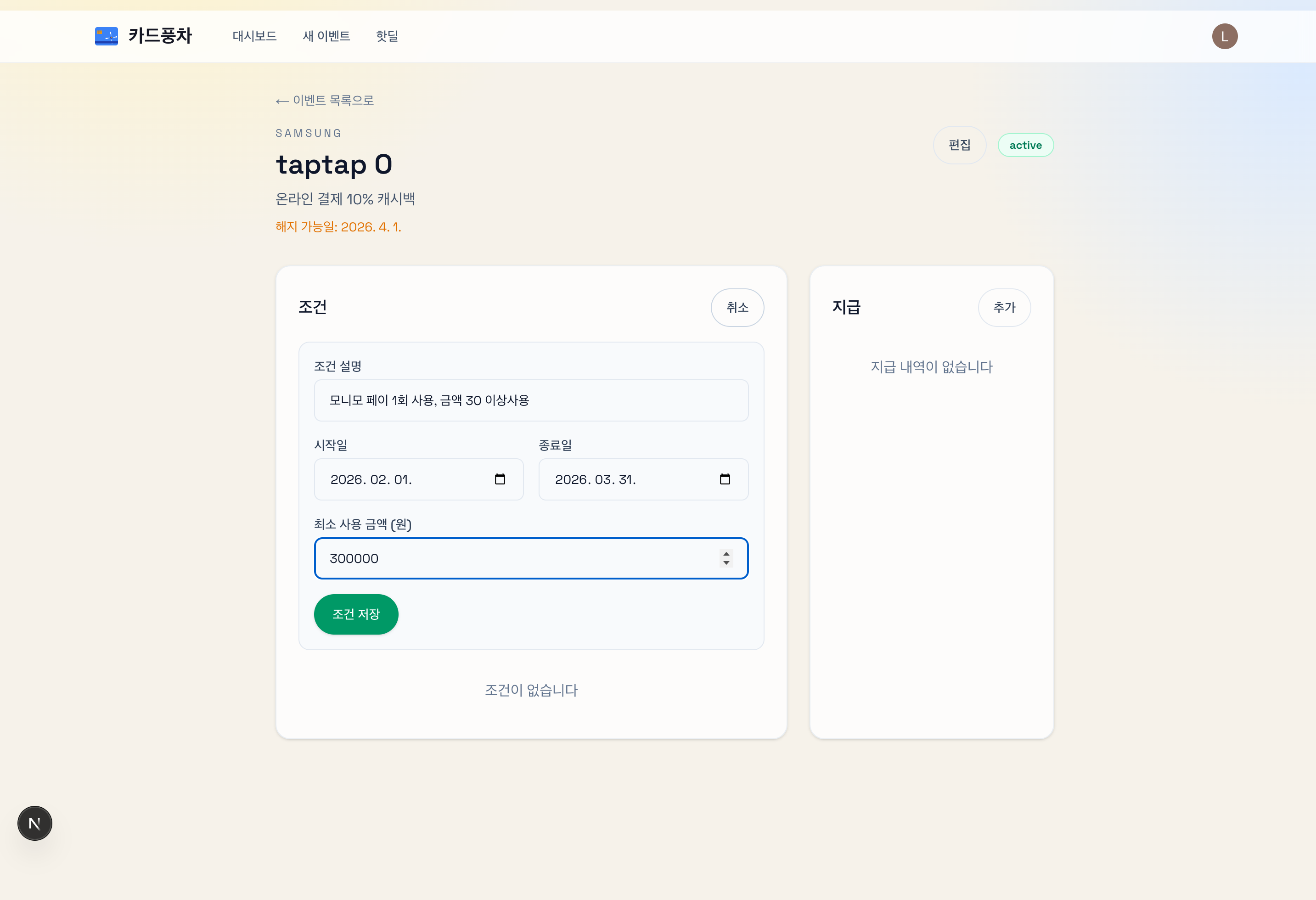Click the 카드풍차 card logo icon
The width and height of the screenshot is (1316, 900).
tap(107, 36)
